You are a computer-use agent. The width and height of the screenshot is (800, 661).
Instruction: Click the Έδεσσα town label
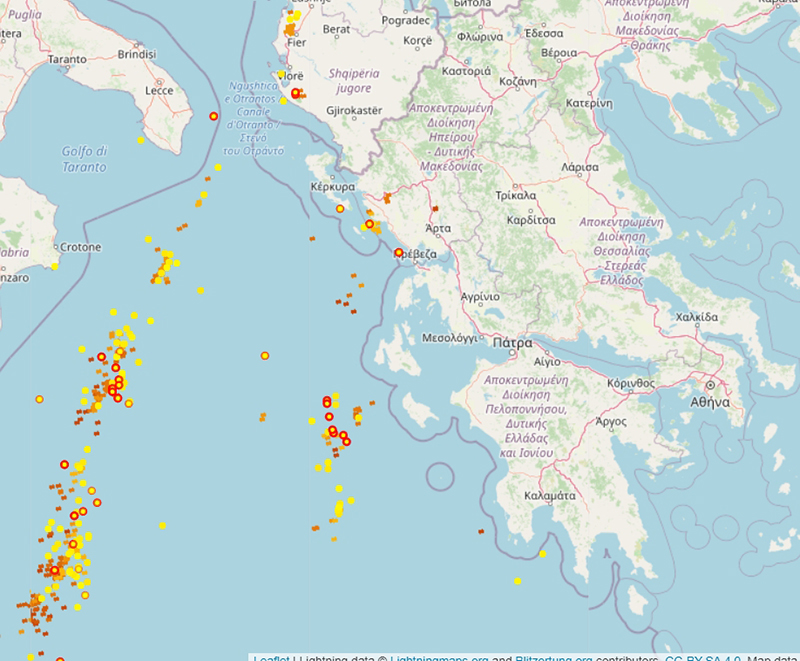544,33
